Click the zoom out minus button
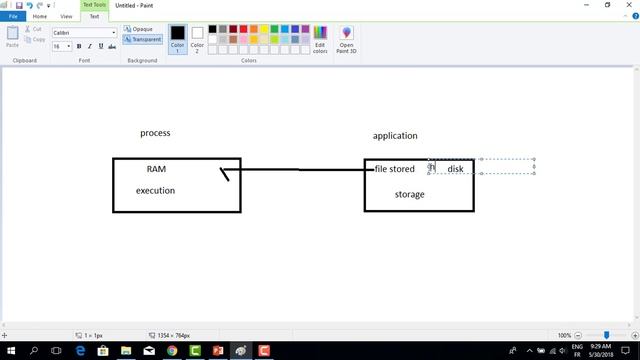The width and height of the screenshot is (640, 360). click(x=578, y=336)
